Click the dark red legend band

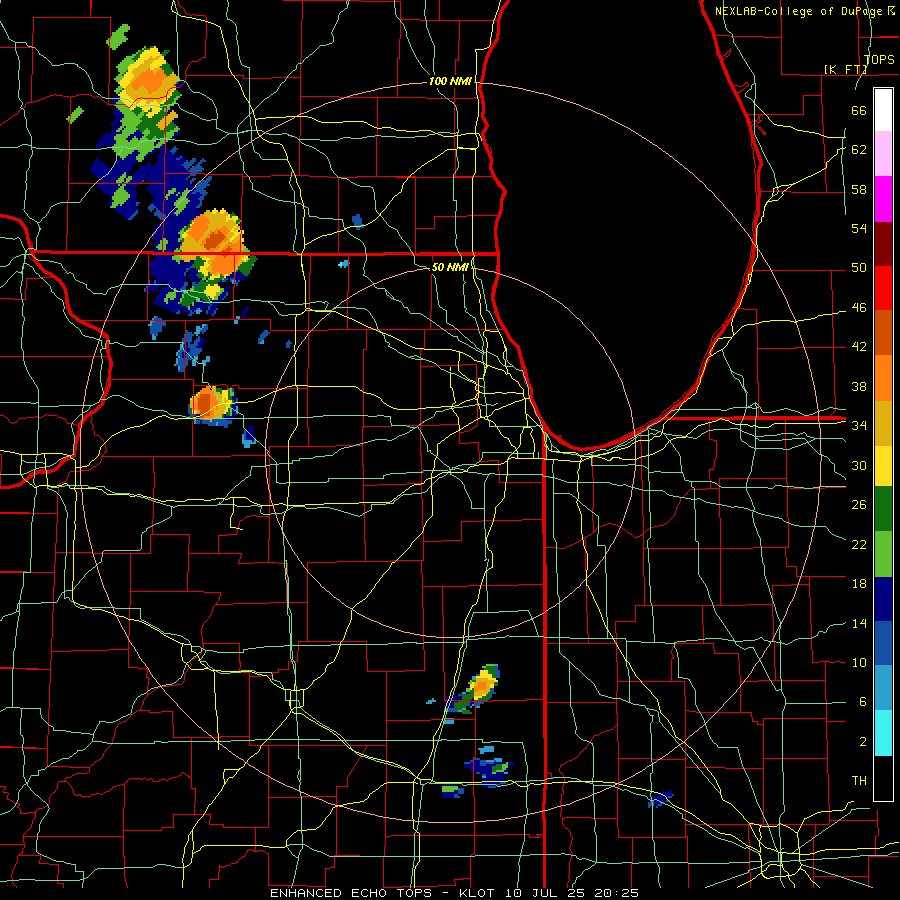click(883, 244)
